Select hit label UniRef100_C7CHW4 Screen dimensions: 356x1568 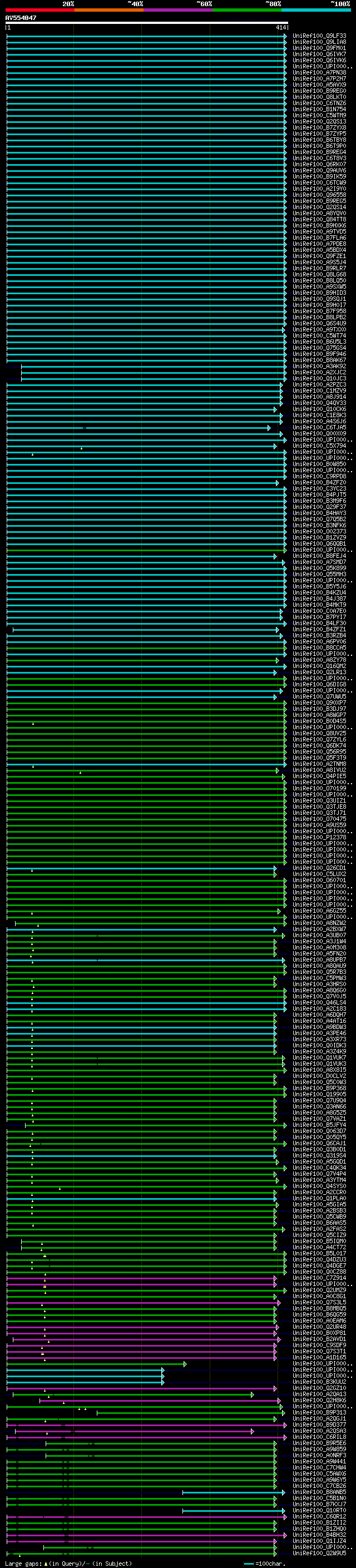coord(319,1467)
